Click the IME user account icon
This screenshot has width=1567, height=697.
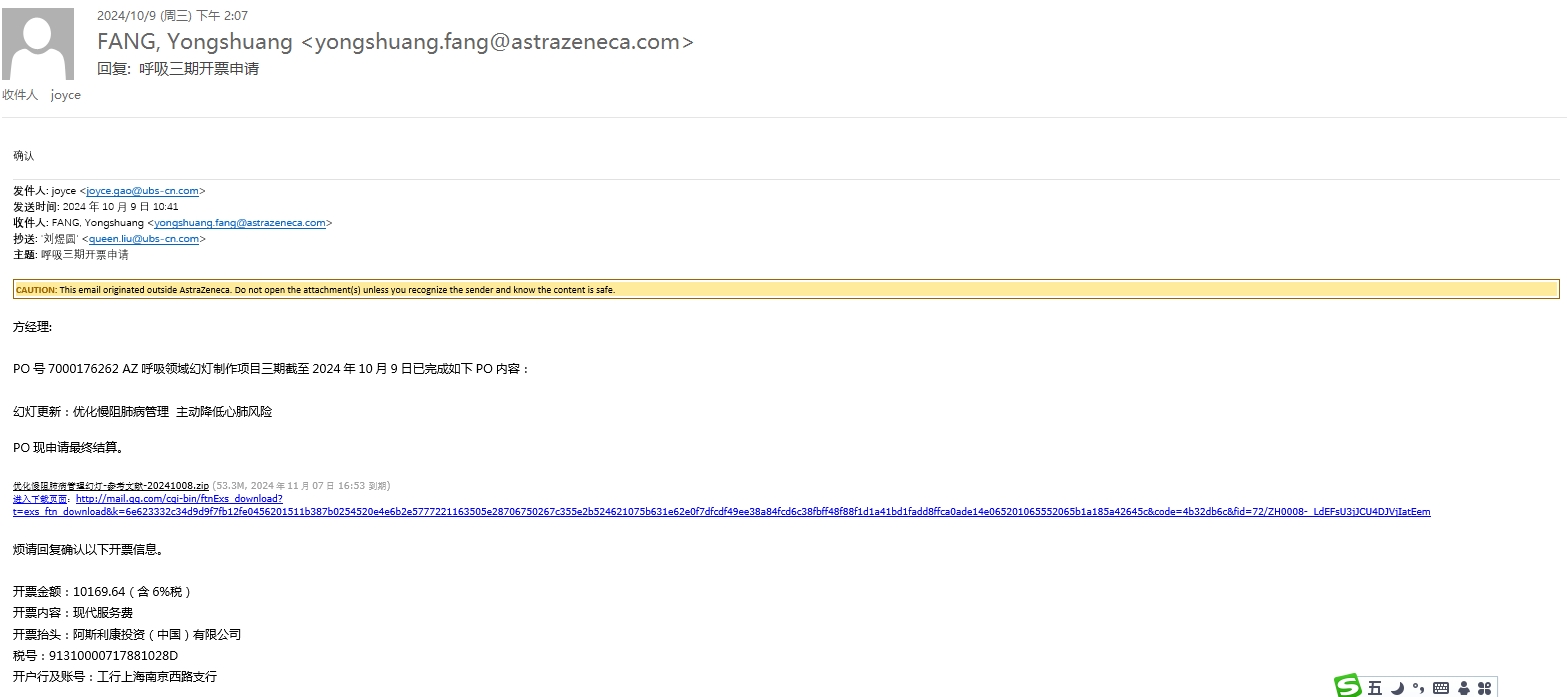[x=1464, y=688]
